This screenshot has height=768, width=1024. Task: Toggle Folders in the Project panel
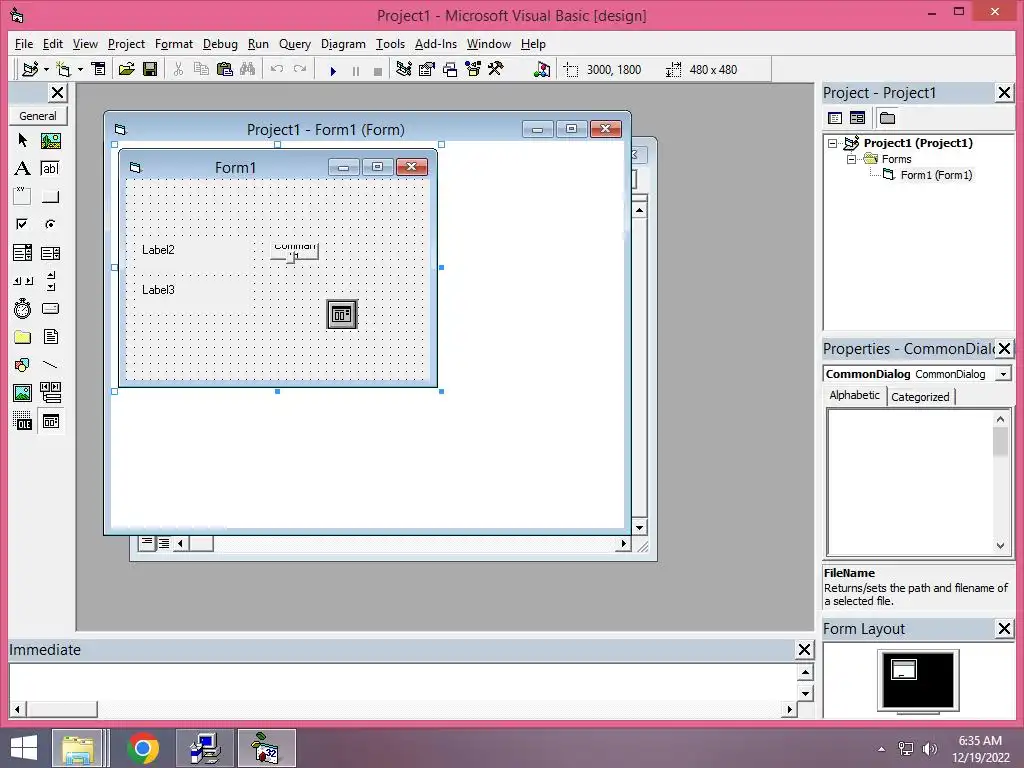tap(888, 118)
